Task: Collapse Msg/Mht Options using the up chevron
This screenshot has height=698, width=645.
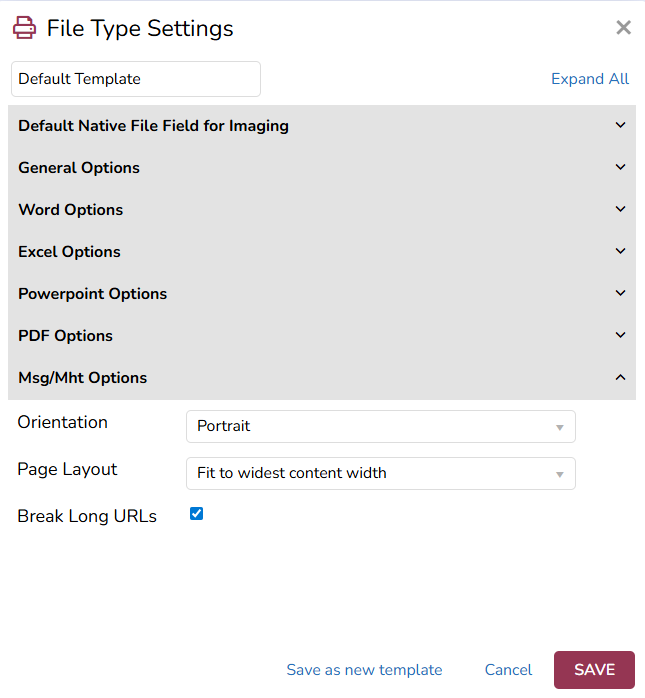Action: coord(621,377)
